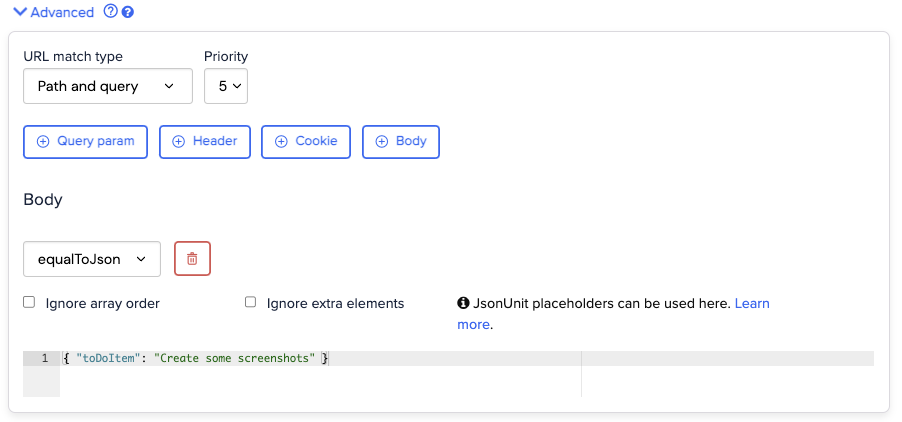Image resolution: width=902 pixels, height=422 pixels.
Task: Open the Priority dropdown showing 5
Action: pyautogui.click(x=226, y=86)
